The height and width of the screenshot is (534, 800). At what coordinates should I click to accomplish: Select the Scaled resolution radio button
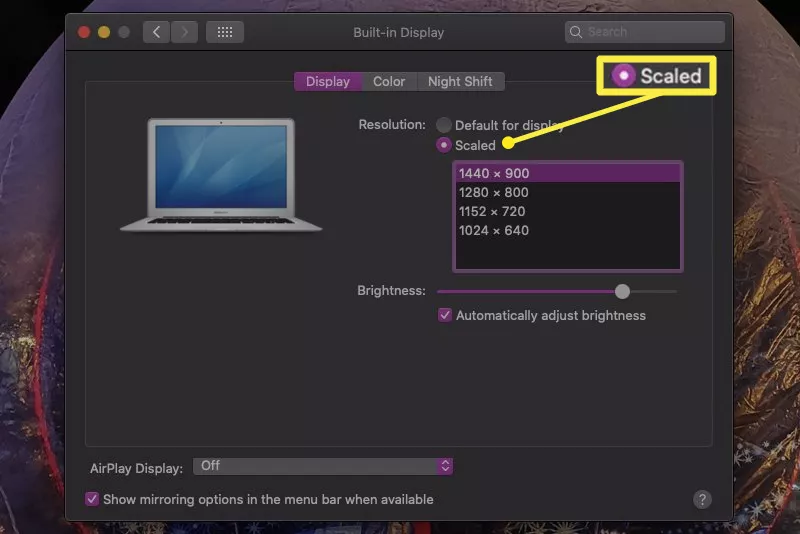click(x=443, y=145)
